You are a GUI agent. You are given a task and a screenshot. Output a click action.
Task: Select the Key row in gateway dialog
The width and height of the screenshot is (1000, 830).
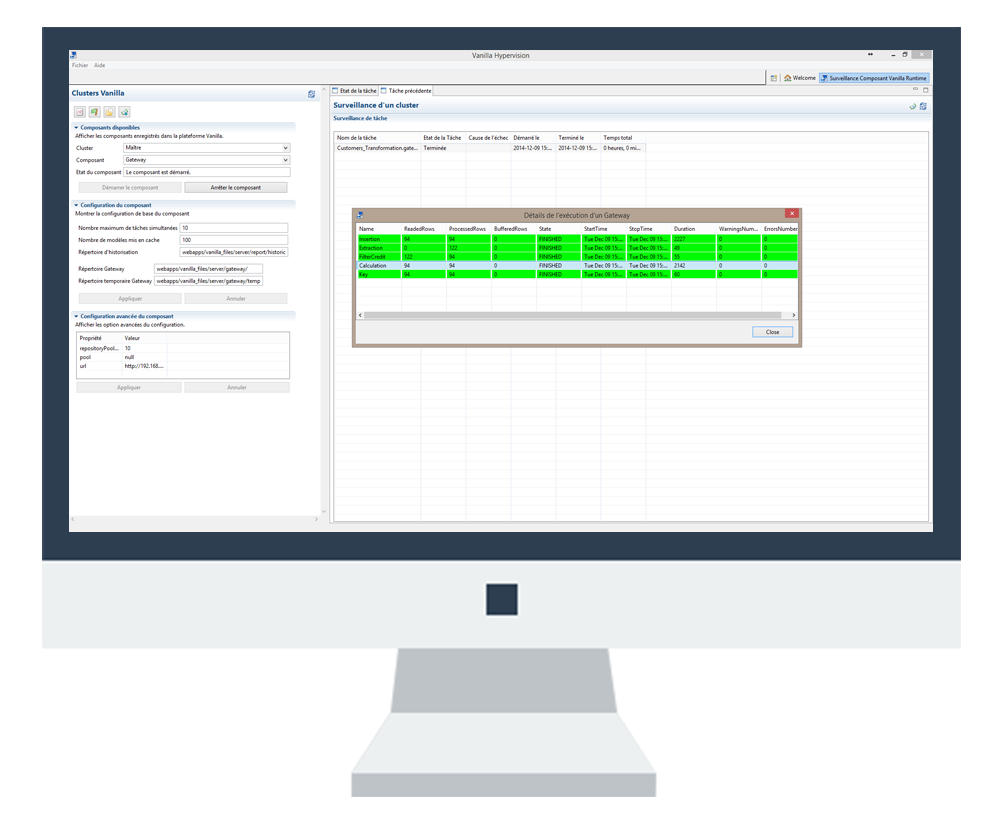[577, 274]
